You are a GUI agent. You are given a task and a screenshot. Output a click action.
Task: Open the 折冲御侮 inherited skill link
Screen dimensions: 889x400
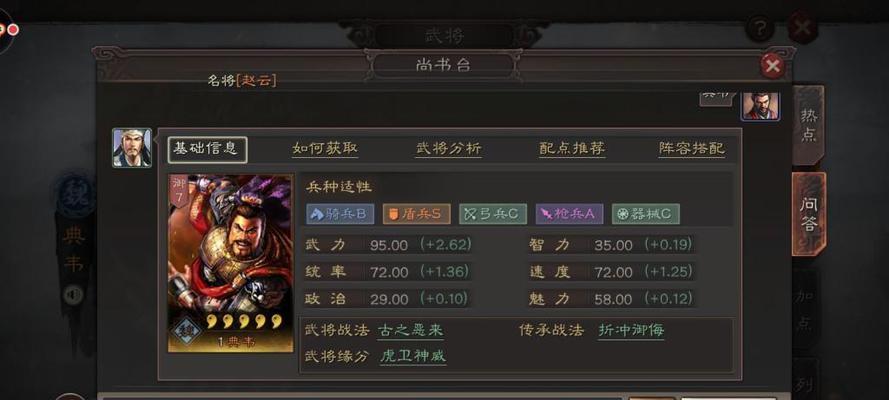(631, 330)
